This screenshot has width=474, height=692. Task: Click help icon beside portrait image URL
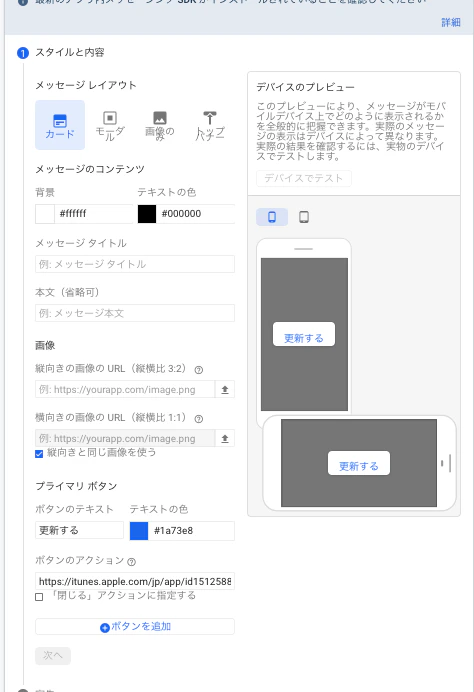(x=199, y=370)
